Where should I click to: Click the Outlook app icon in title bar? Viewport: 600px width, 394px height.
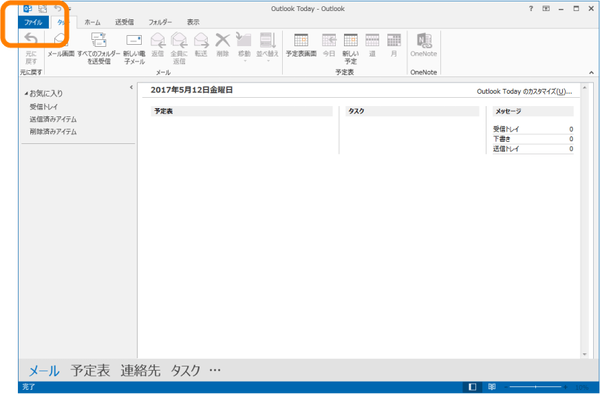[27, 8]
